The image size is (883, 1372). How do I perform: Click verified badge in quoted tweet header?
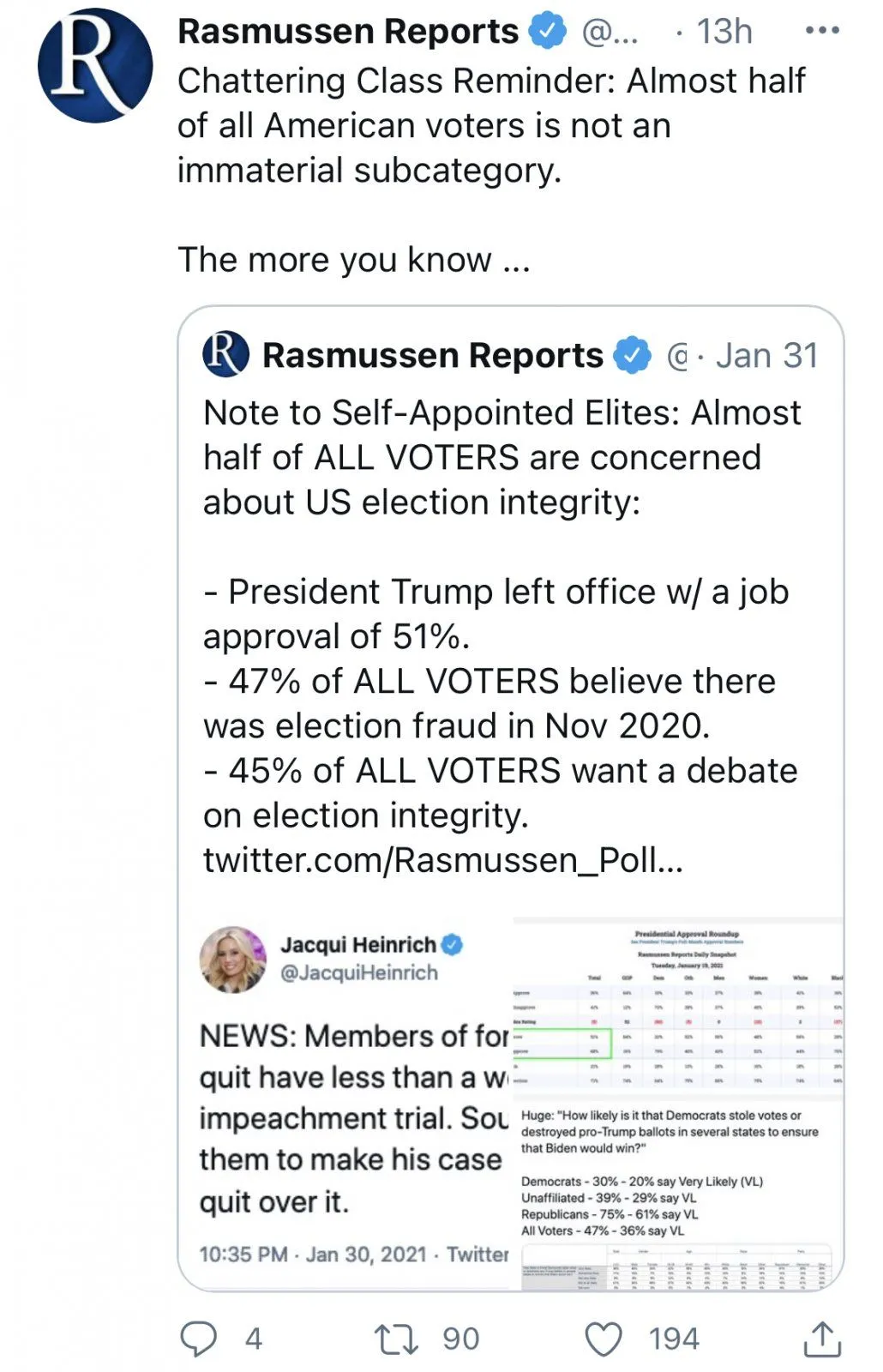[633, 356]
